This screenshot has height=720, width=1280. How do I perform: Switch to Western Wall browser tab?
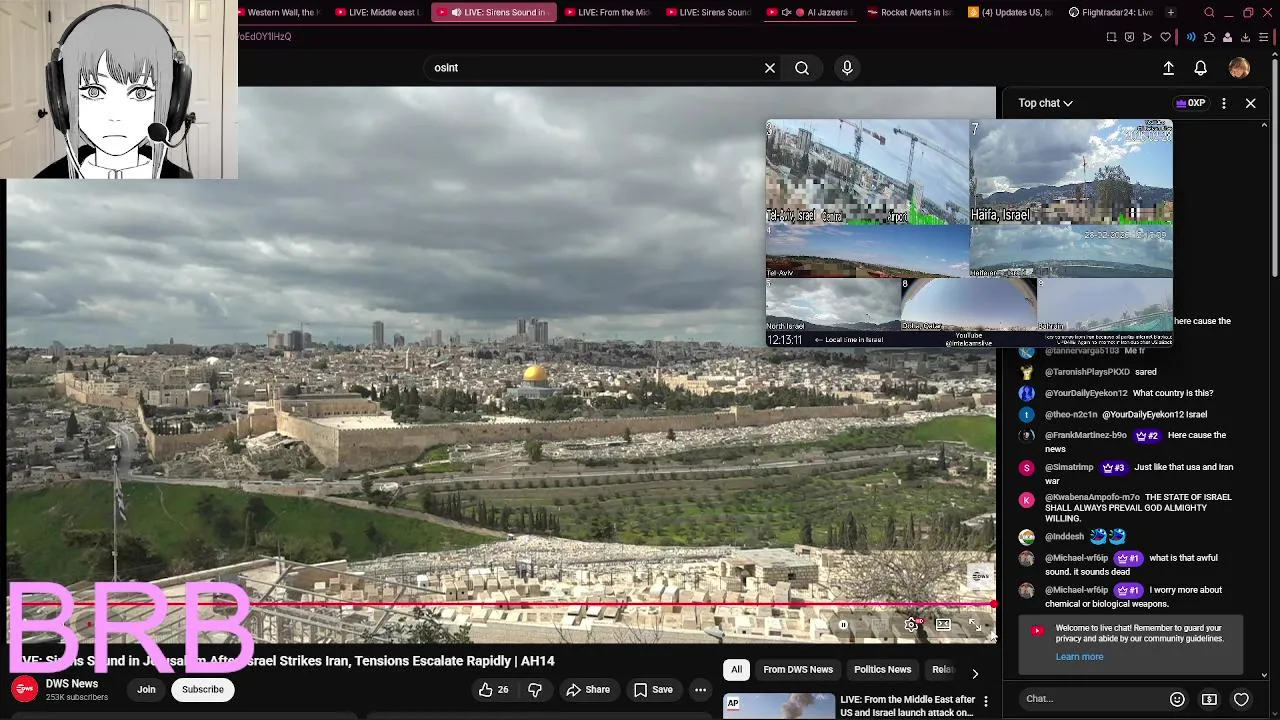coord(278,12)
